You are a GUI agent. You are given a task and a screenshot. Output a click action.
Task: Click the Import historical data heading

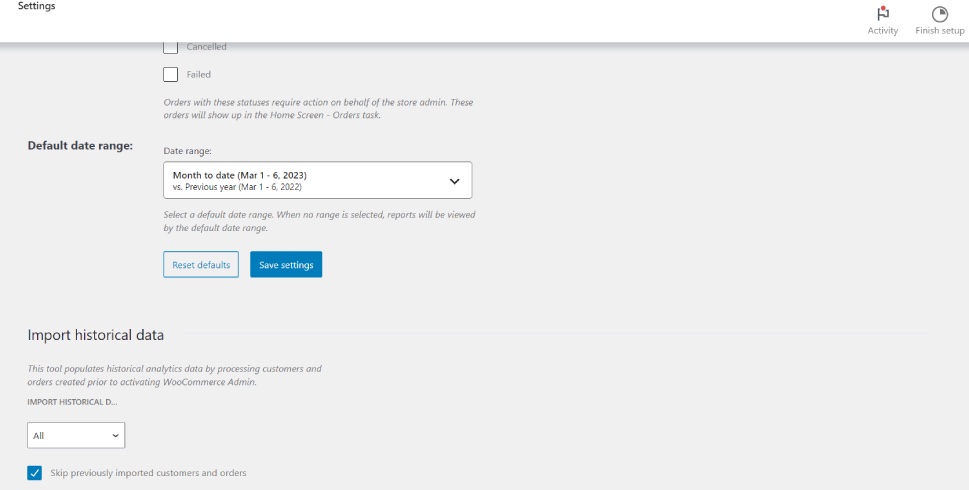pos(96,335)
